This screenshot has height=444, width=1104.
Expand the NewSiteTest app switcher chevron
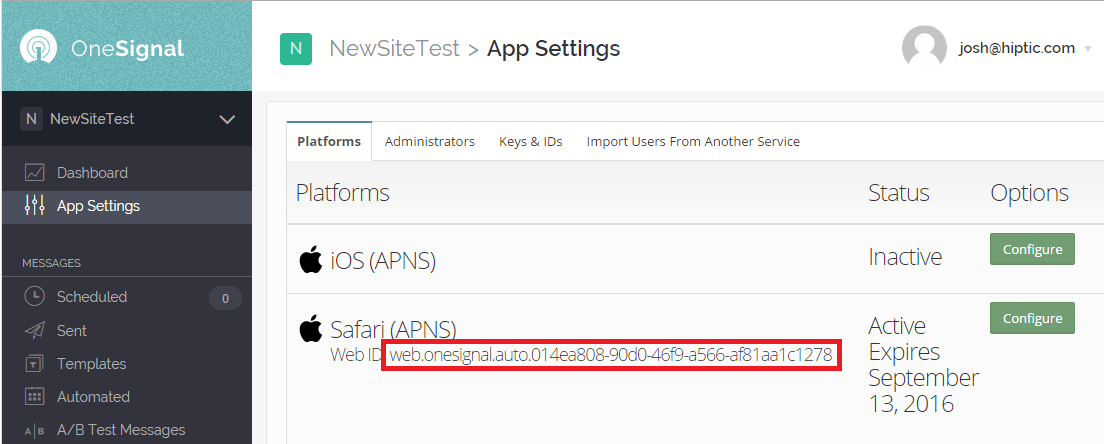227,119
